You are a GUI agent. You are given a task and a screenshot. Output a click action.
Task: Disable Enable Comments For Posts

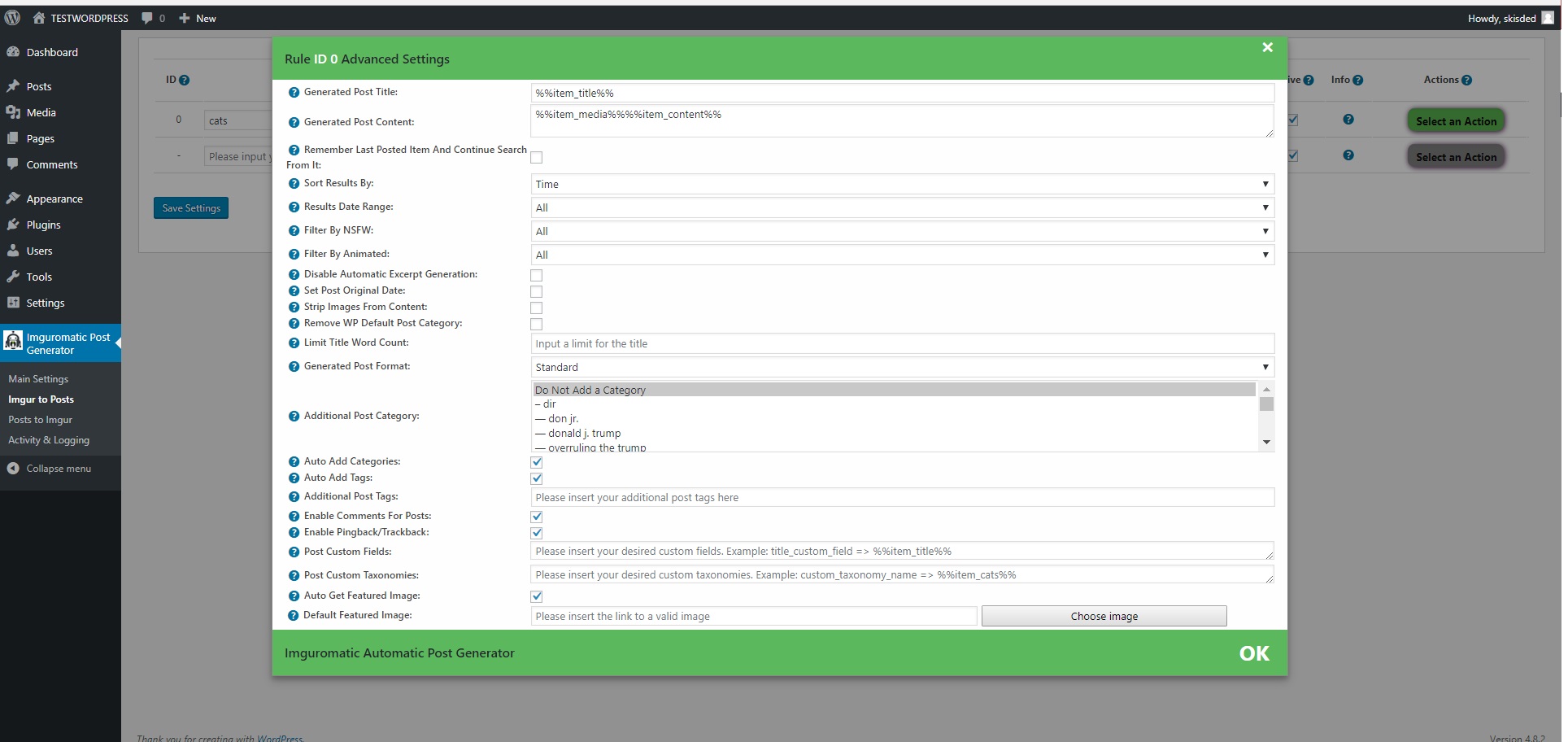click(x=537, y=516)
